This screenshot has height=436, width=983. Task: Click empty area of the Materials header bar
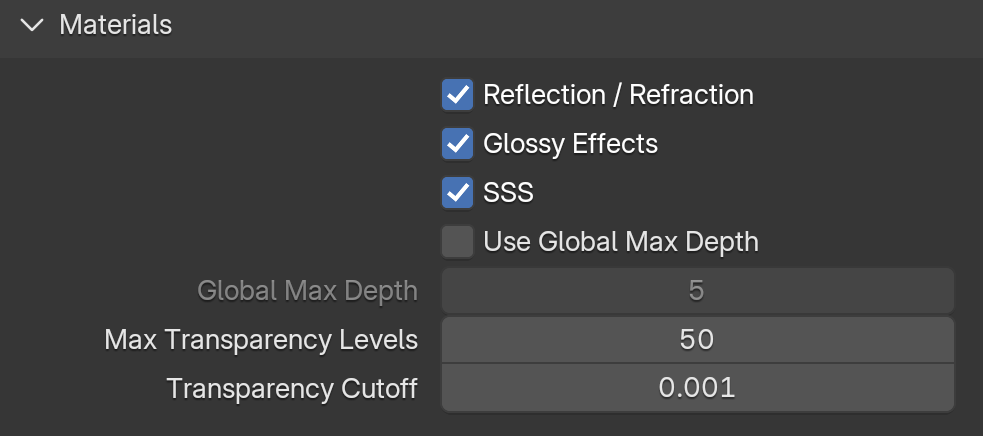[564, 26]
